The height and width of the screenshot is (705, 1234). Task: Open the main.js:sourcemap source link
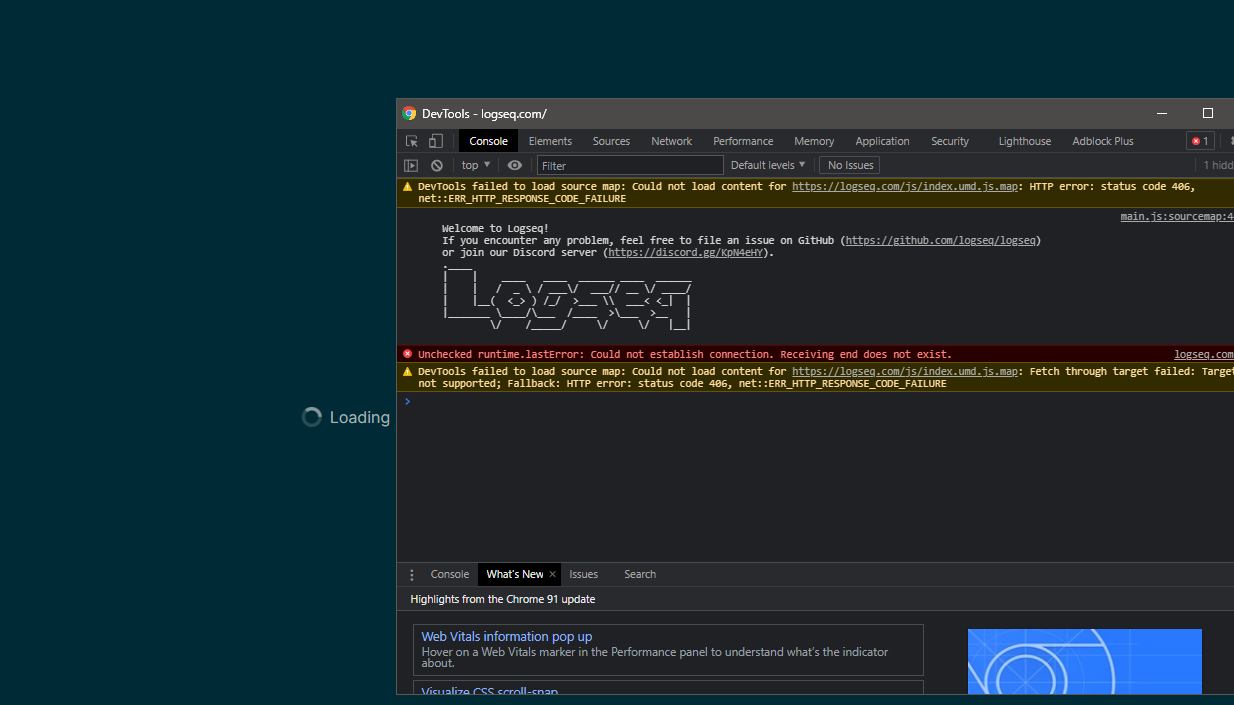point(1177,216)
